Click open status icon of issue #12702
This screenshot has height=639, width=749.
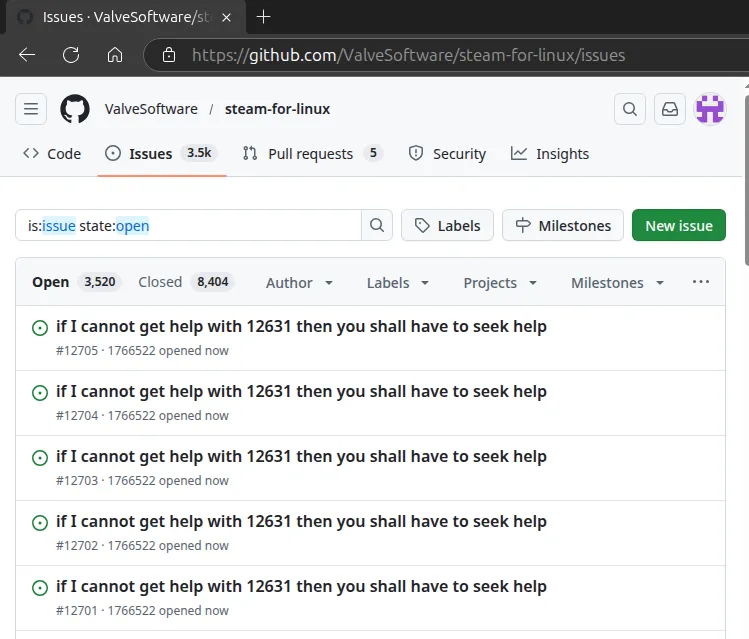(x=40, y=523)
